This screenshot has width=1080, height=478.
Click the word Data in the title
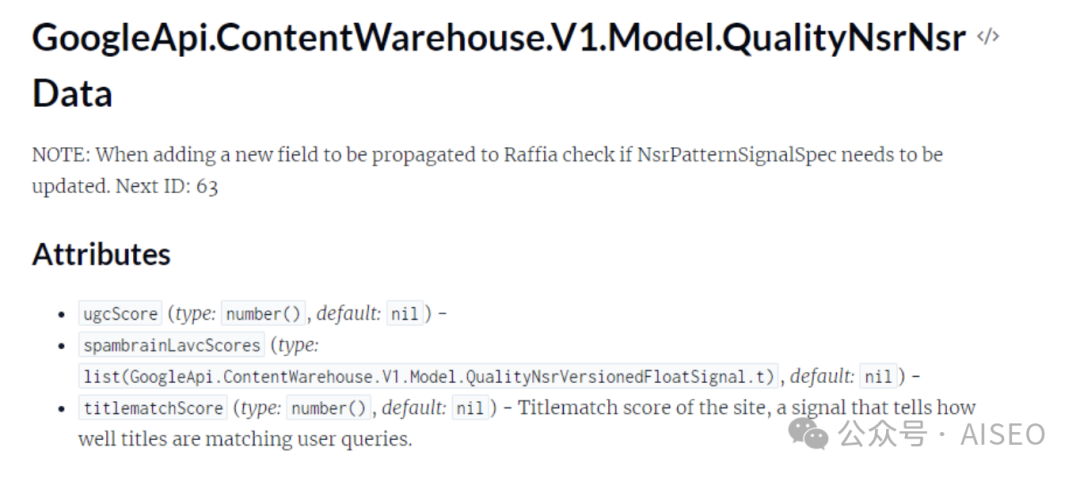pyautogui.click(x=72, y=93)
